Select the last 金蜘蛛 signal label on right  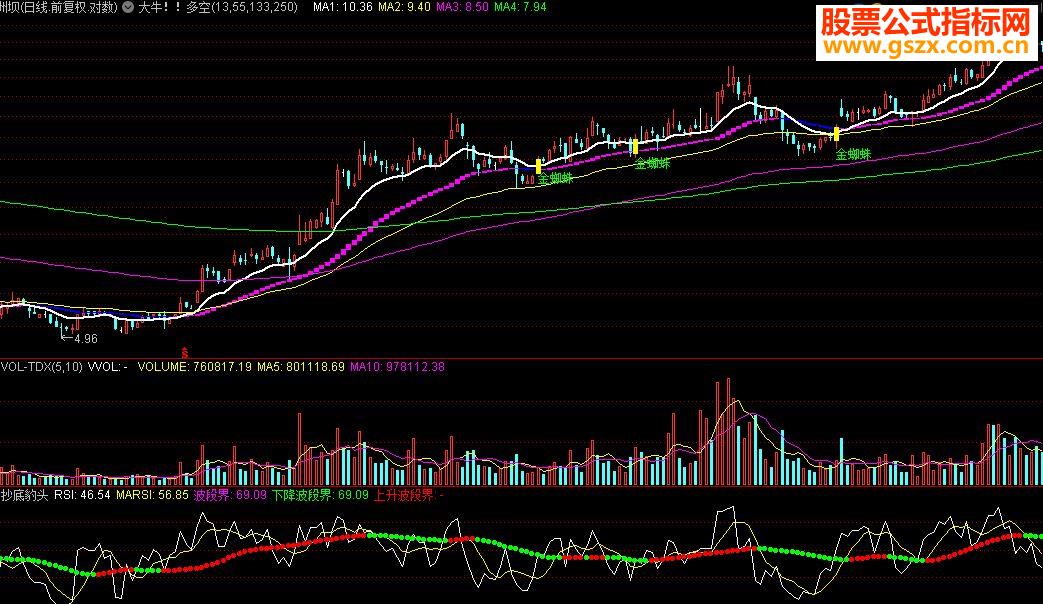pos(853,154)
